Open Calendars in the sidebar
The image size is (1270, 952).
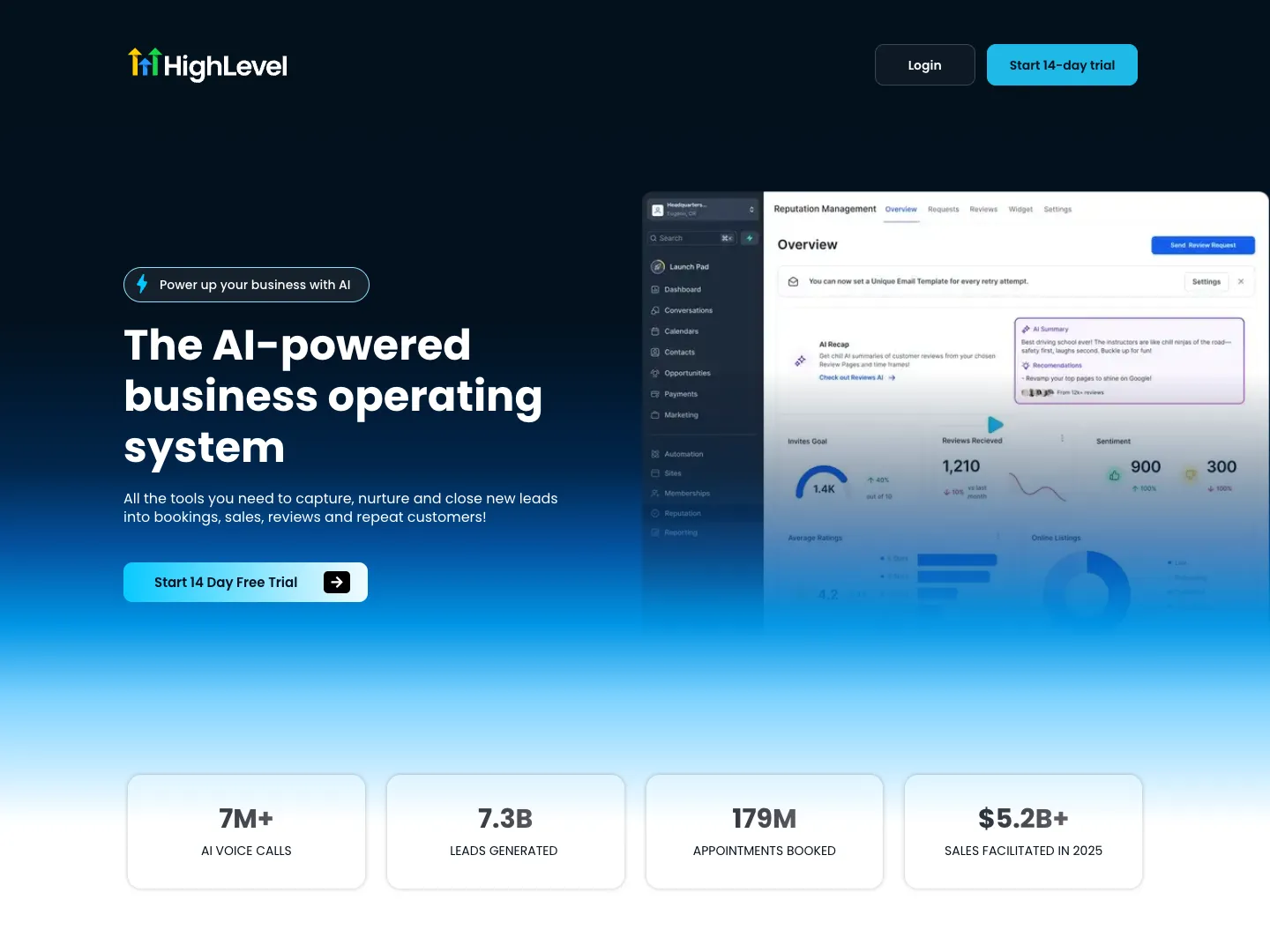(x=675, y=331)
